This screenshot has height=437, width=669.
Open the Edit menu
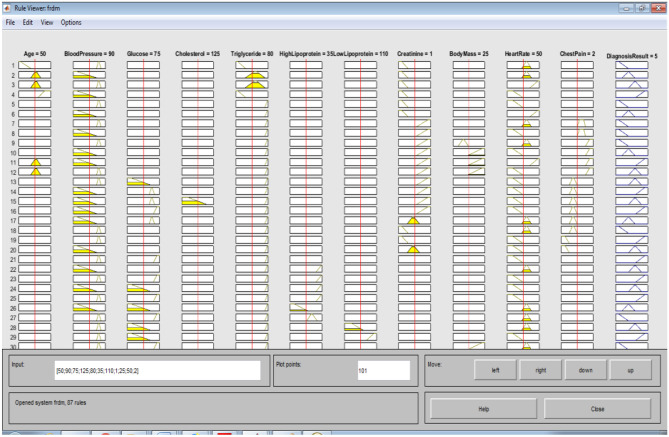coord(28,22)
